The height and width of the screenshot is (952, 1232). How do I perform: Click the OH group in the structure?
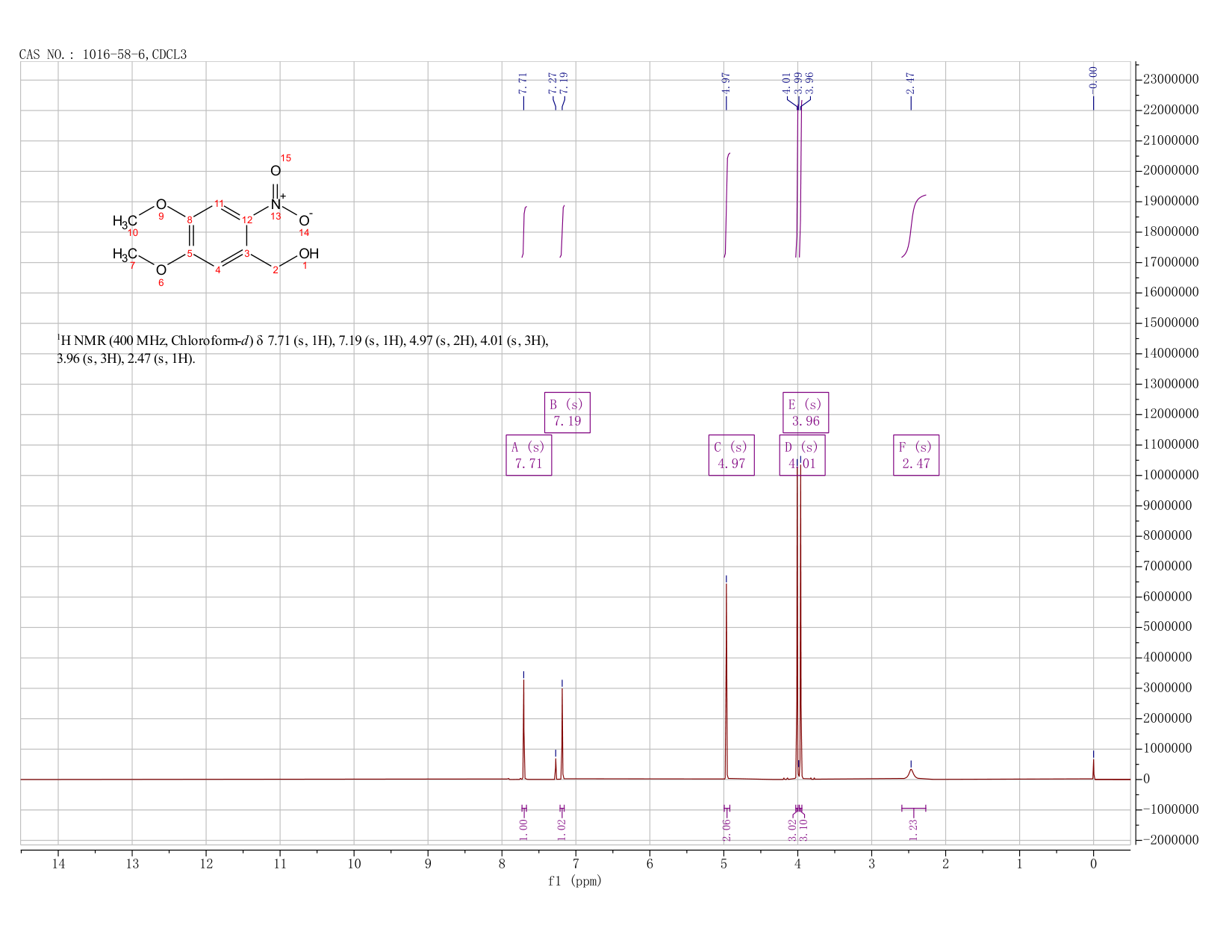308,254
